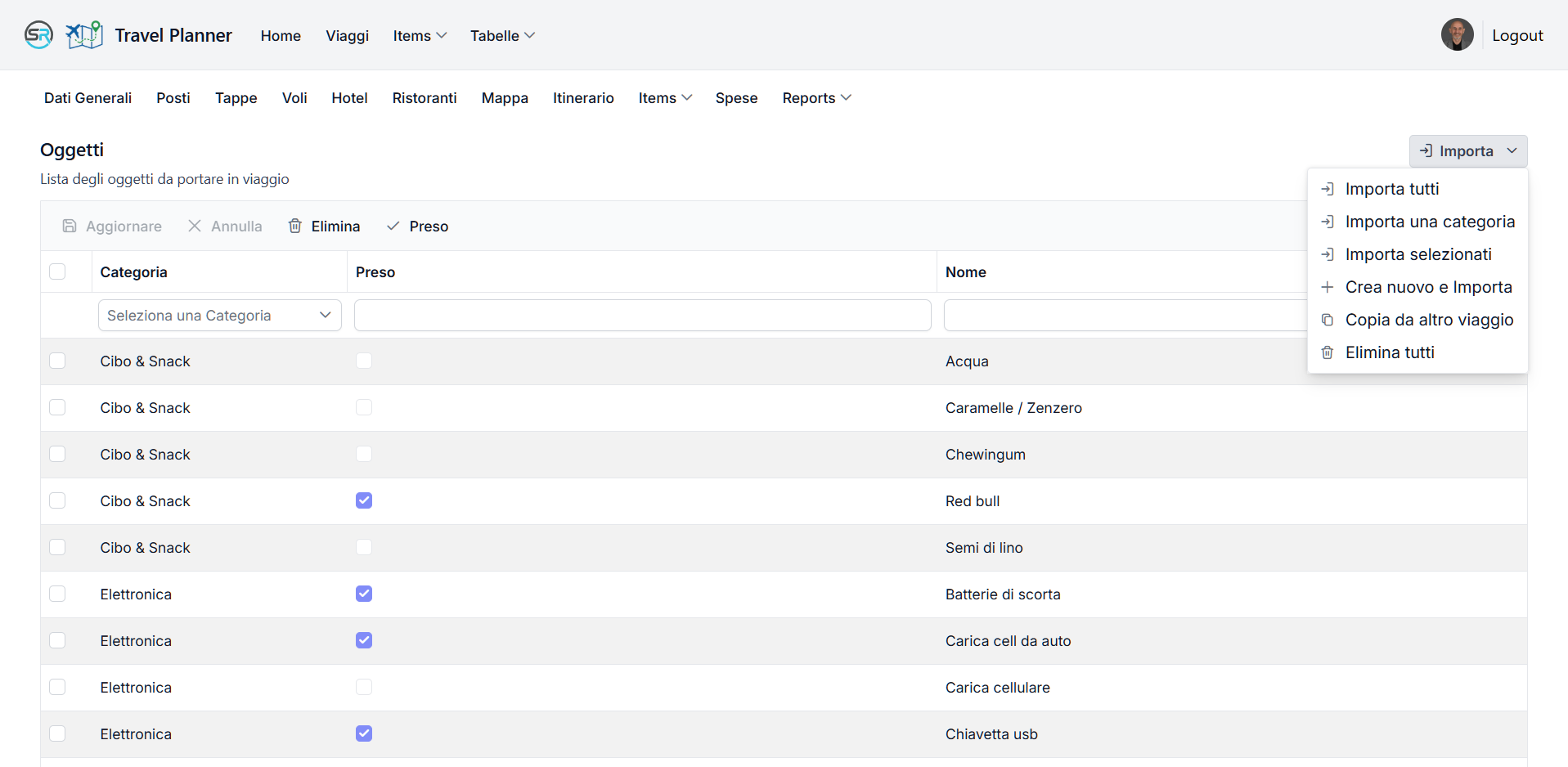
Task: Expand the Tabelle menu in top navigation
Action: tap(502, 36)
